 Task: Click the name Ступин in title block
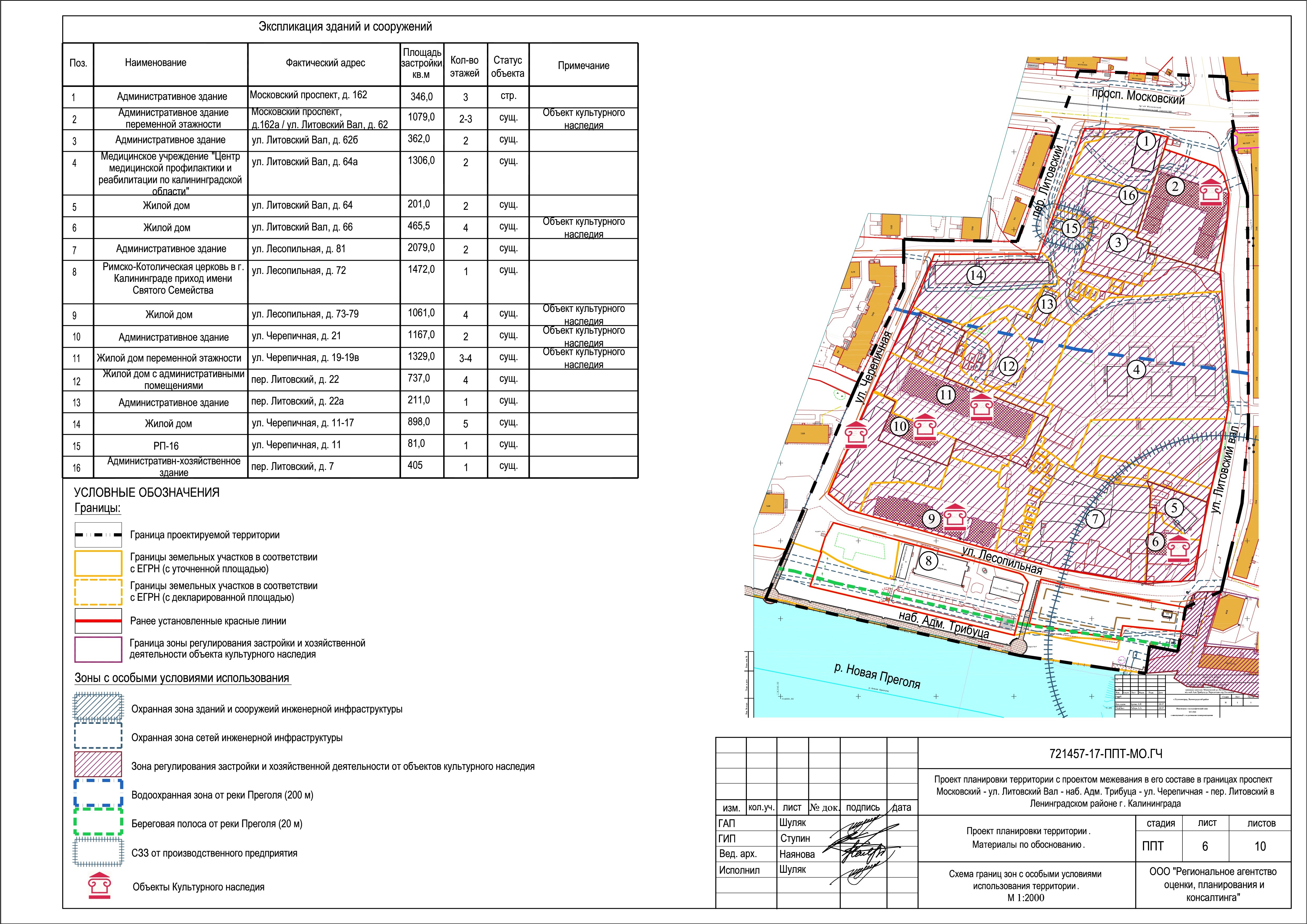click(x=795, y=838)
